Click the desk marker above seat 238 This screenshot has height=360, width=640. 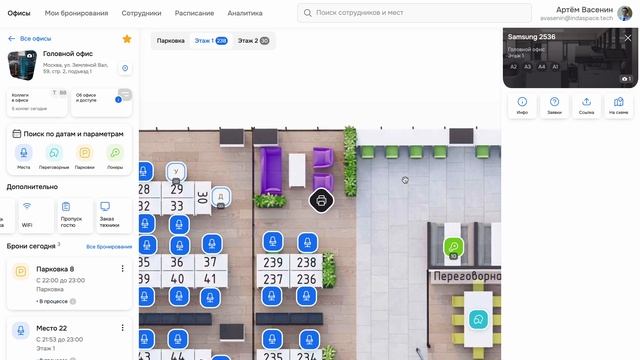click(307, 242)
